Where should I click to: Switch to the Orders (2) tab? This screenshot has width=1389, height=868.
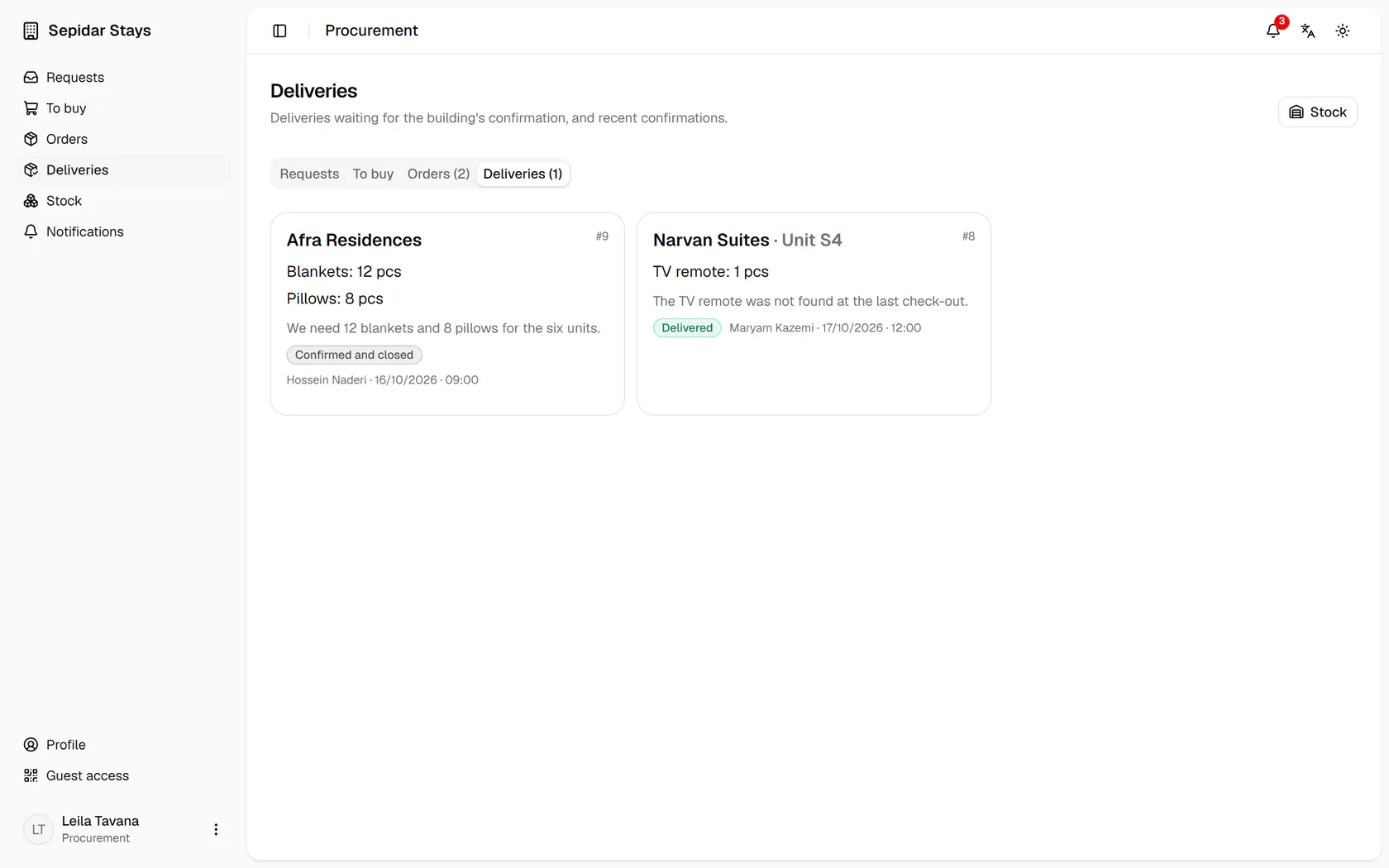438,174
